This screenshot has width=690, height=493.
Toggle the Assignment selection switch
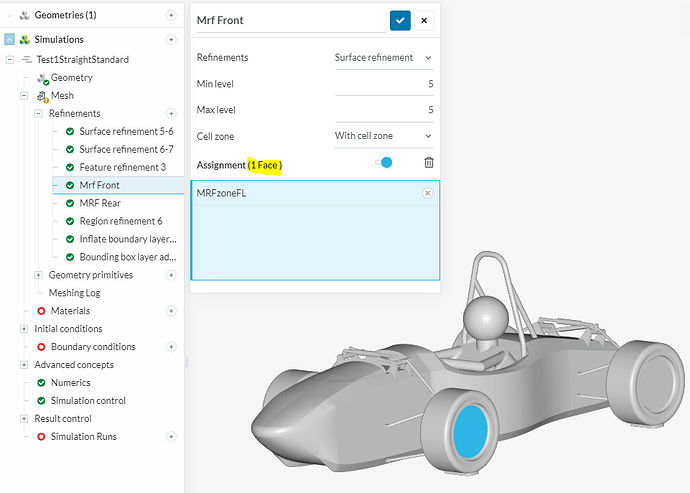point(384,163)
